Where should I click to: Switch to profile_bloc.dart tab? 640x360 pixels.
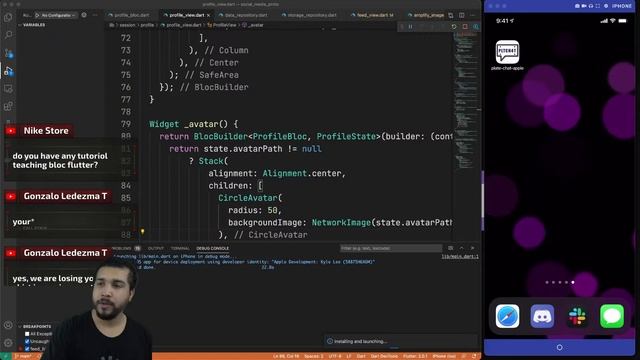pyautogui.click(x=129, y=15)
